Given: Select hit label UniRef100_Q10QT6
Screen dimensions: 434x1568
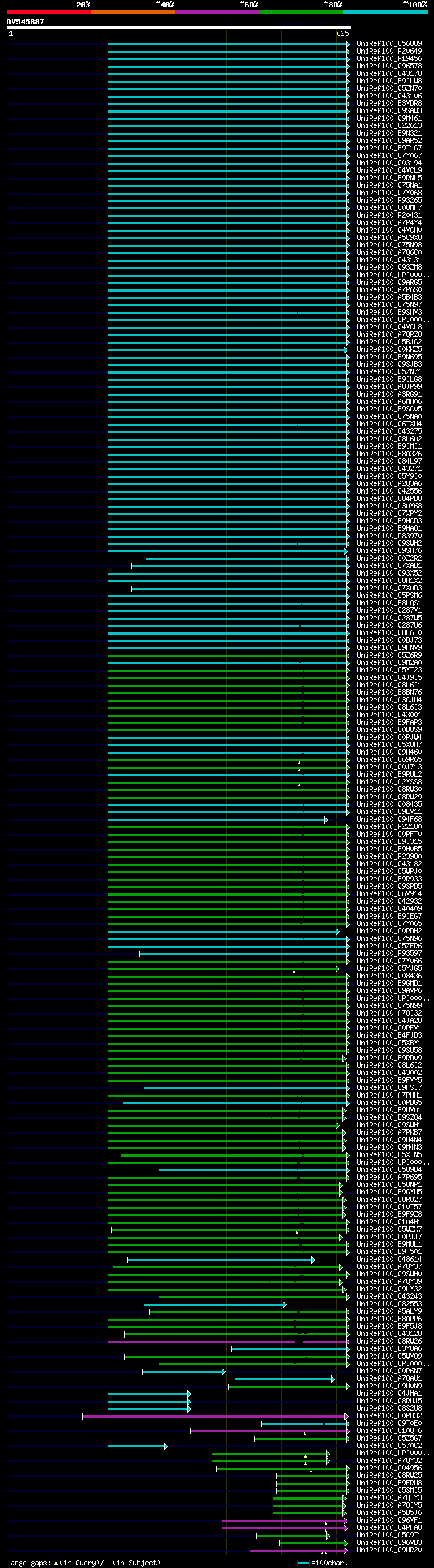Looking at the screenshot, I should pyautogui.click(x=389, y=1430).
